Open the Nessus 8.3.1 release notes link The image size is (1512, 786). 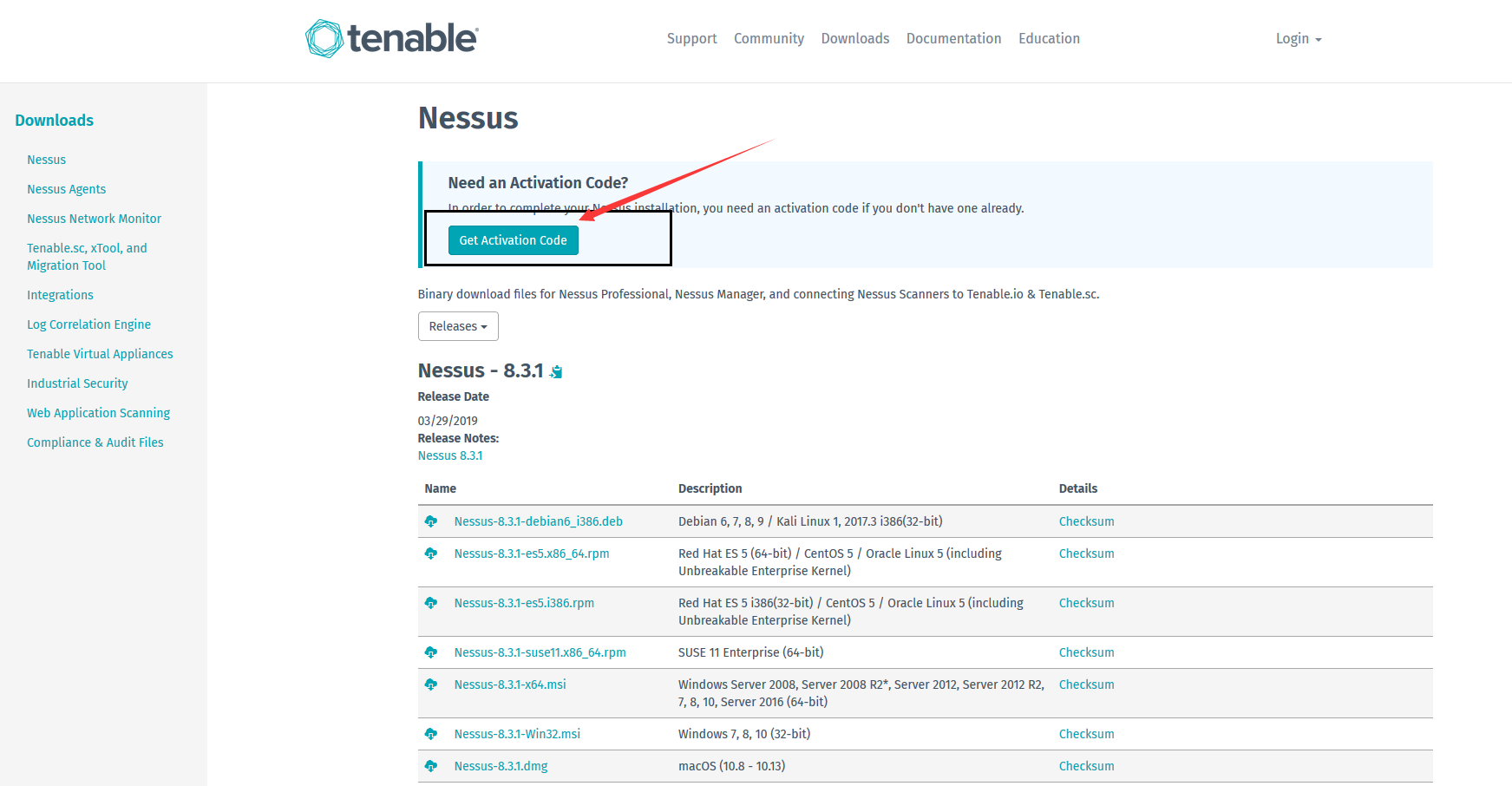450,455
